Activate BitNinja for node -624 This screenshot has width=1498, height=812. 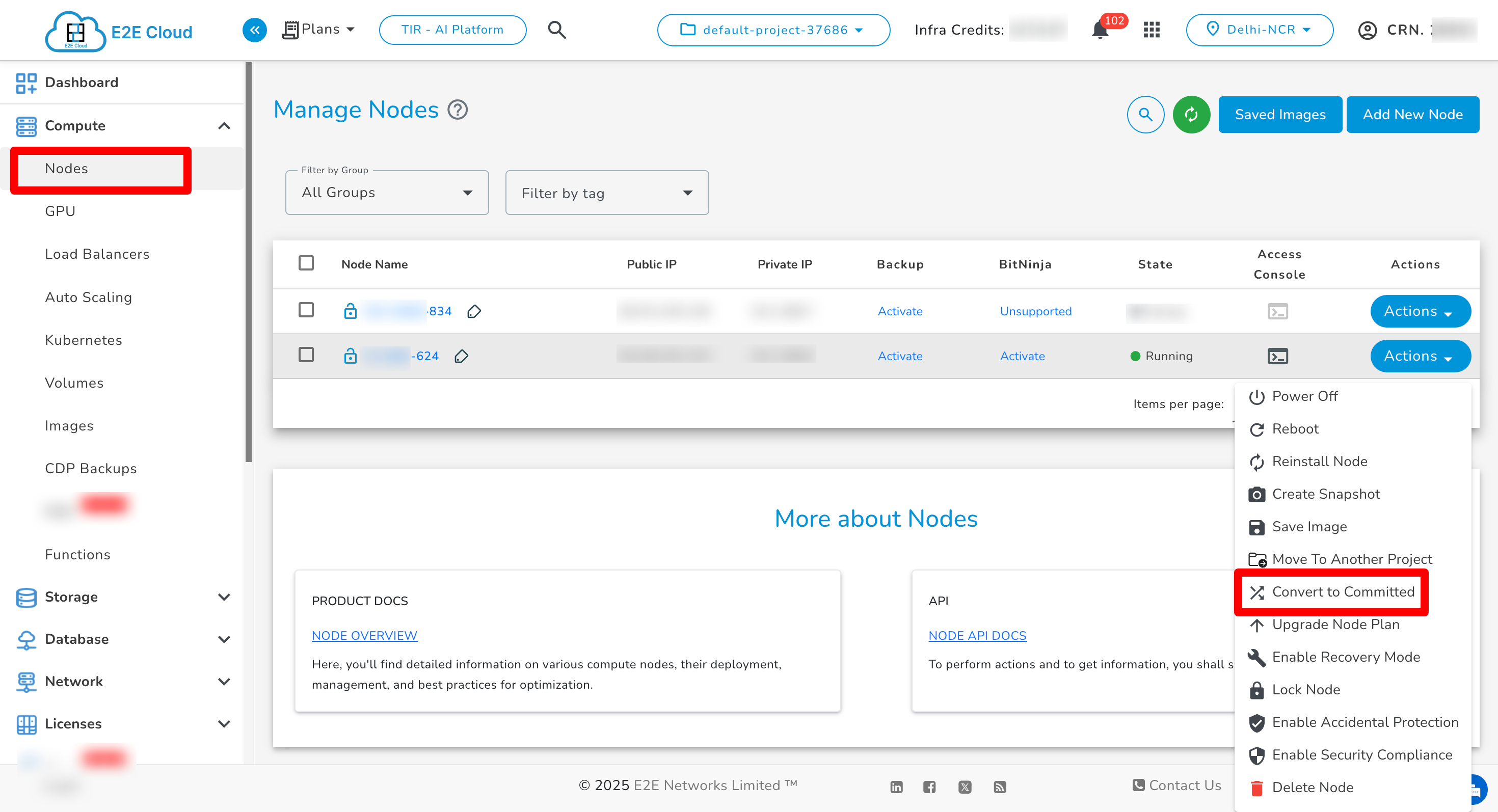tap(1022, 356)
